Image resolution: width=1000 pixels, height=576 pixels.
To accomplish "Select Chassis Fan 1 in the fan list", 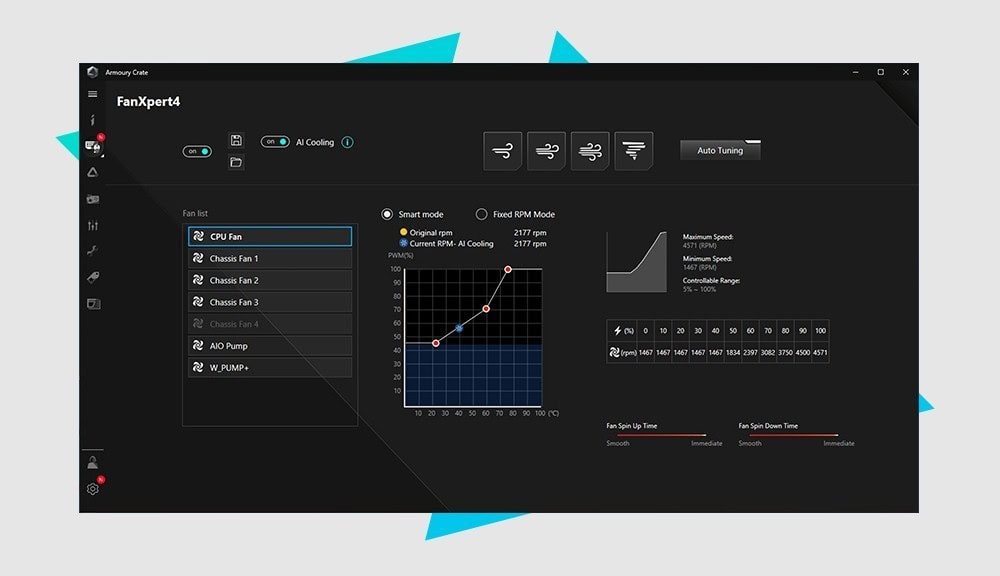I will (x=270, y=258).
